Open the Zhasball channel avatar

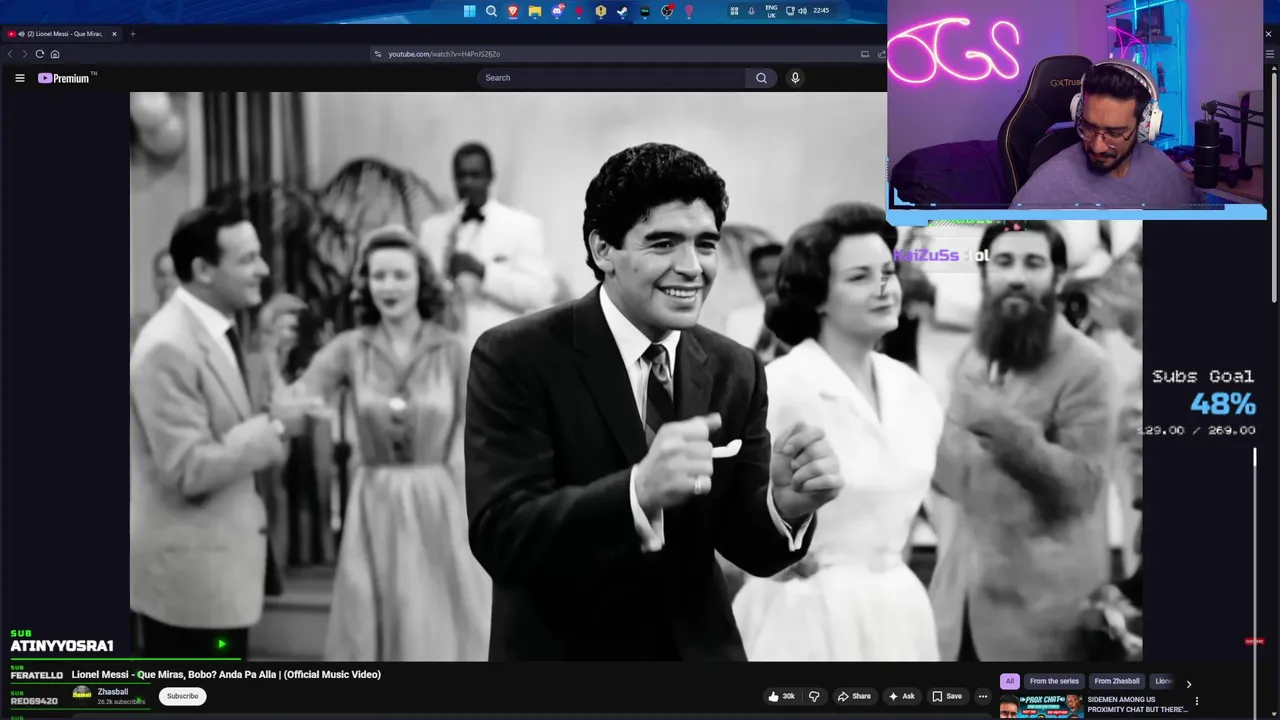tap(82, 695)
